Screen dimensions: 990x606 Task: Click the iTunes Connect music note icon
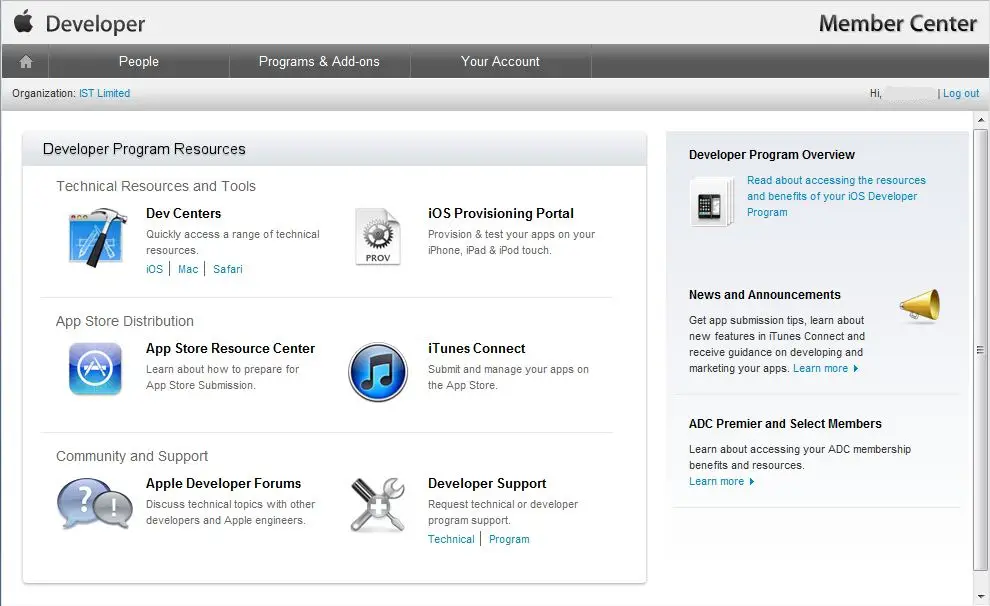point(377,372)
